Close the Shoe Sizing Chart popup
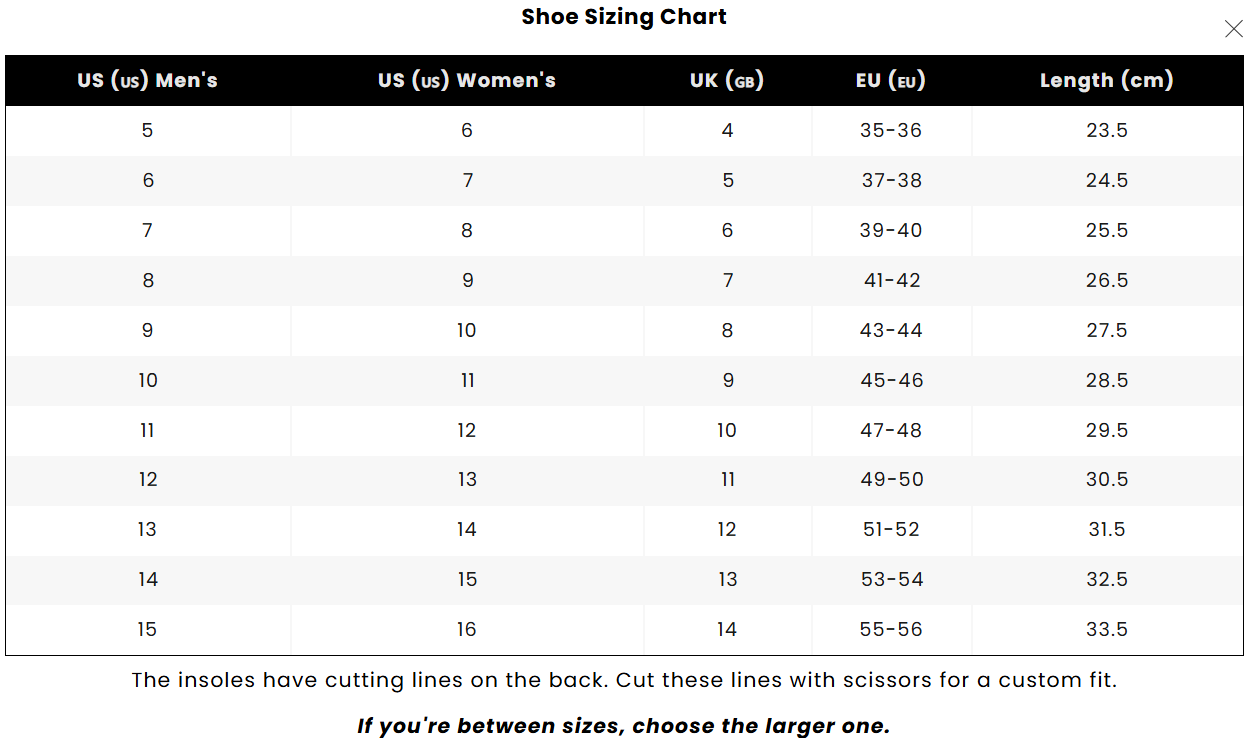Screen dimensions: 1250x738 click(1233, 29)
